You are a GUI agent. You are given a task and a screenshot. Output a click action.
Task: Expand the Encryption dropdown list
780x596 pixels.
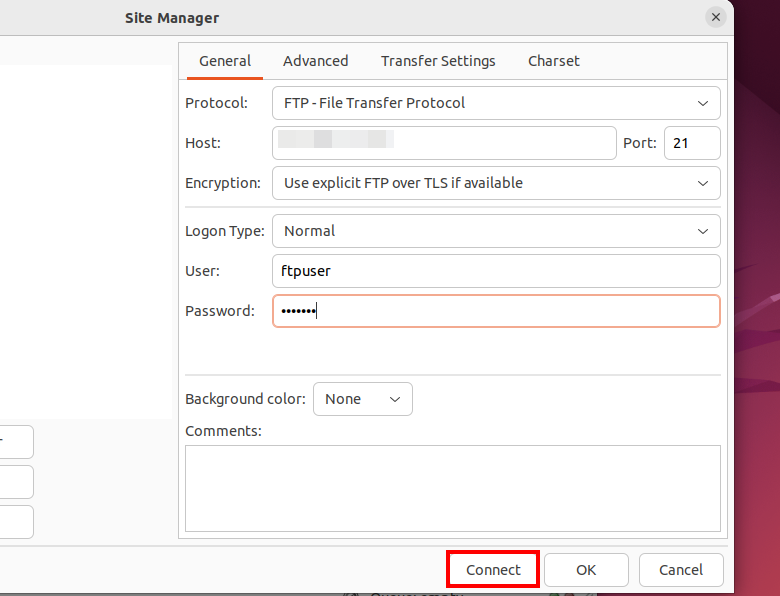[496, 183]
